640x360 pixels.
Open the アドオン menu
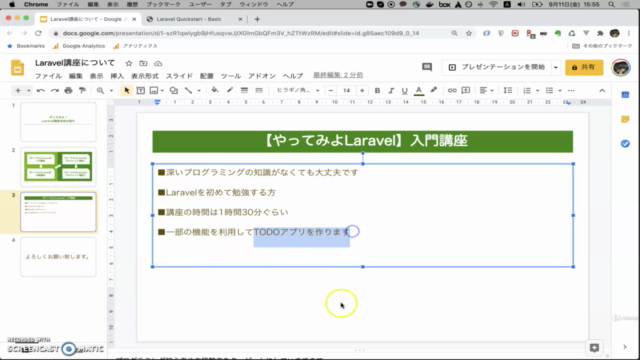[x=262, y=76]
